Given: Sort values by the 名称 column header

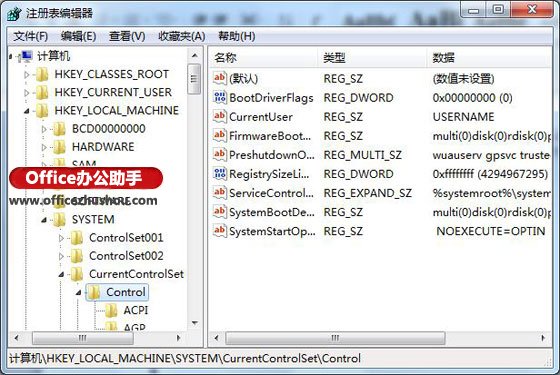Looking at the screenshot, I should (264, 58).
